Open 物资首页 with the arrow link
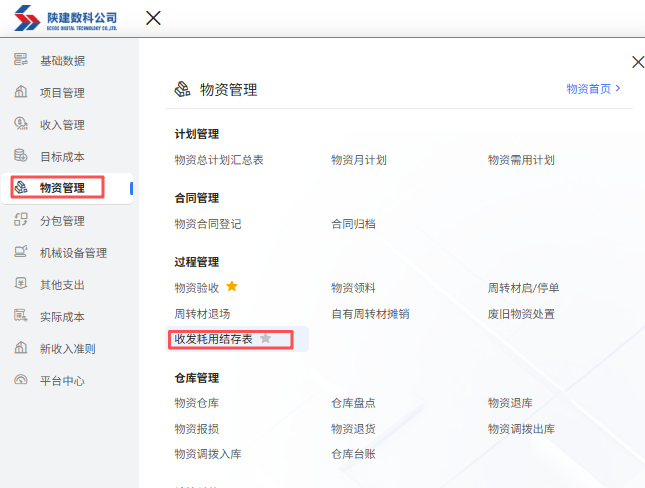 tap(593, 89)
